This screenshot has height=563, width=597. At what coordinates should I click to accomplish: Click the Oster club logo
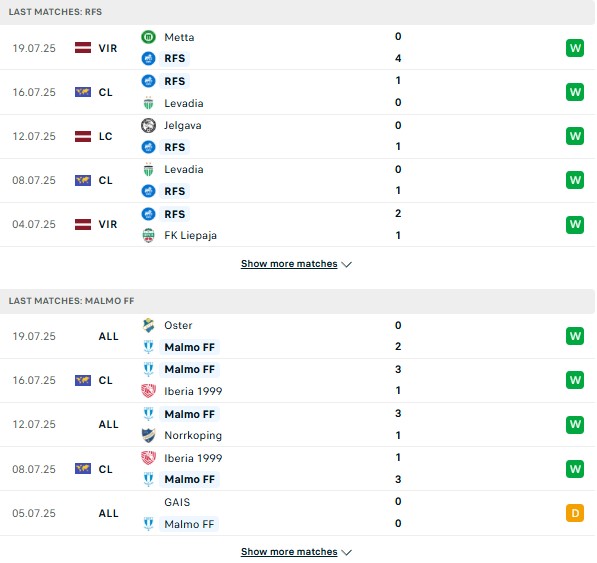[148, 325]
